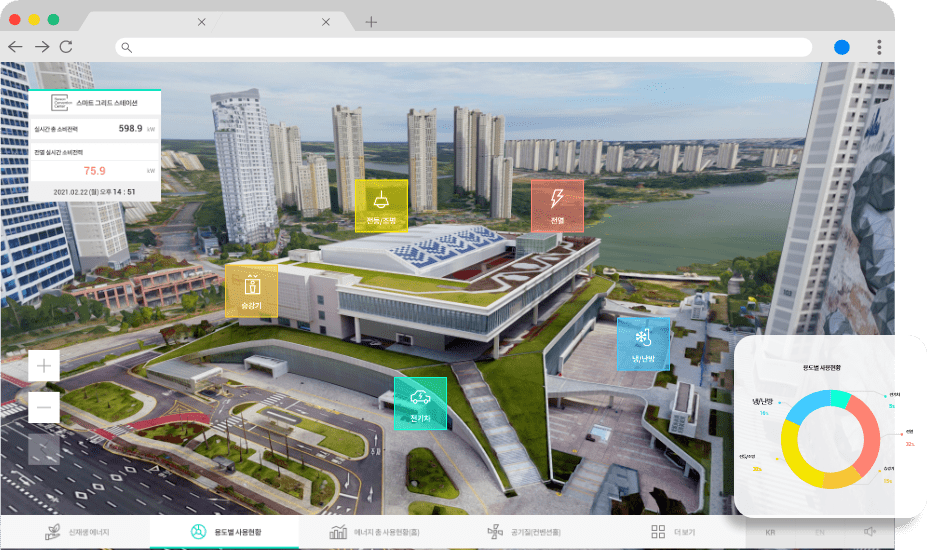This screenshot has height=550, width=929.
Task: Click the orange donut chart segment
Action: 842,478
